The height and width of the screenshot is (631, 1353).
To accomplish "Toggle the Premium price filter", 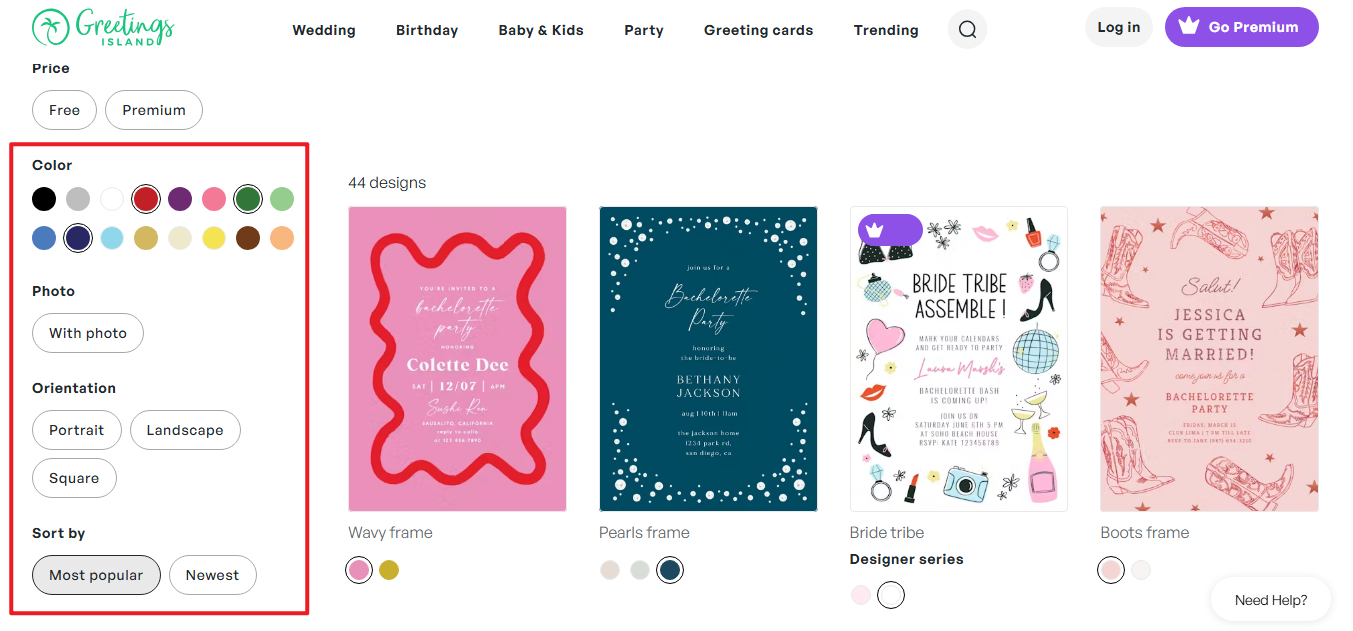I will 154,110.
